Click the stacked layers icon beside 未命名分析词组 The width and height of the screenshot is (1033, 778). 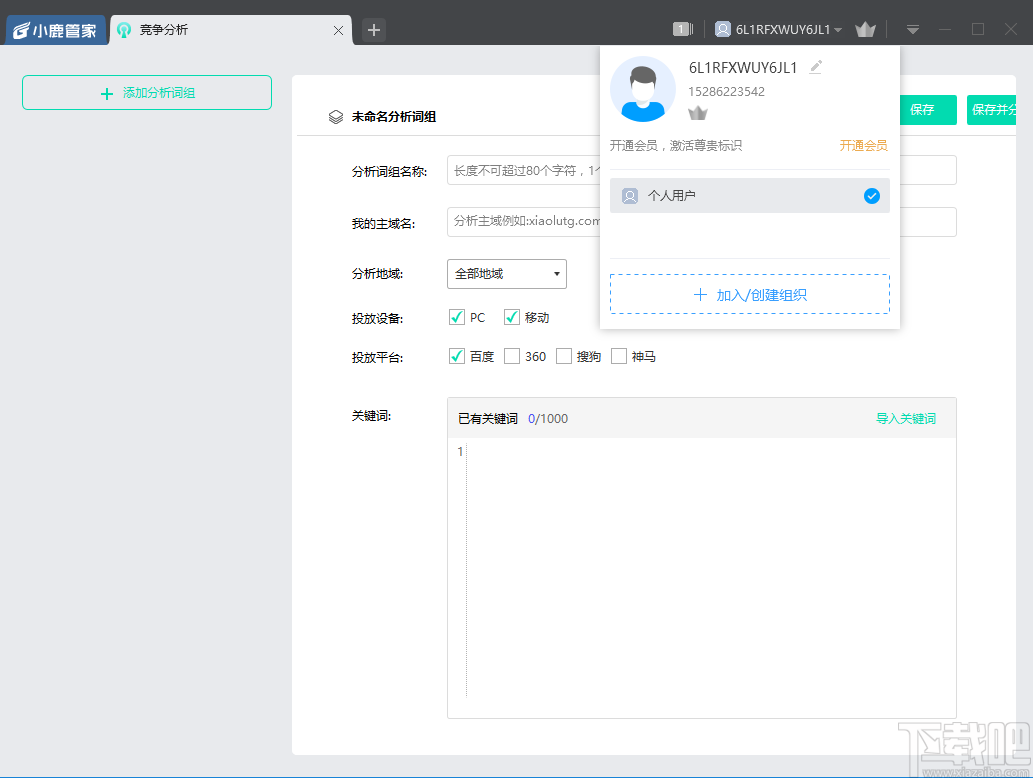click(335, 114)
